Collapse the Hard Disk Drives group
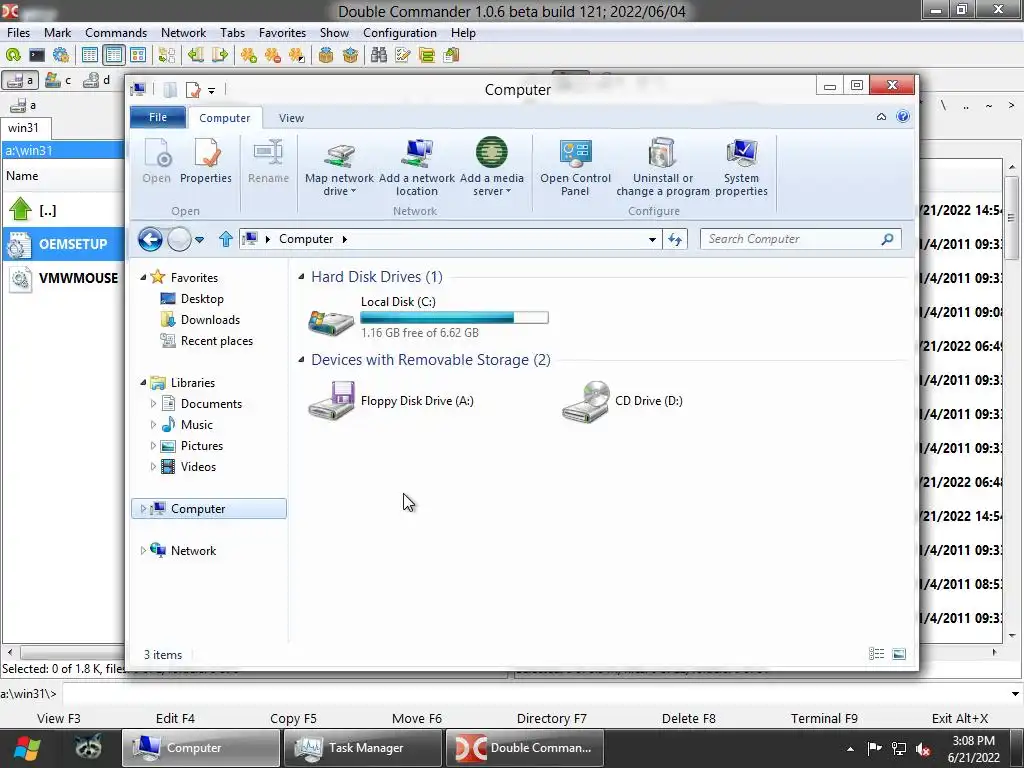Image resolution: width=1024 pixels, height=768 pixels. point(301,277)
